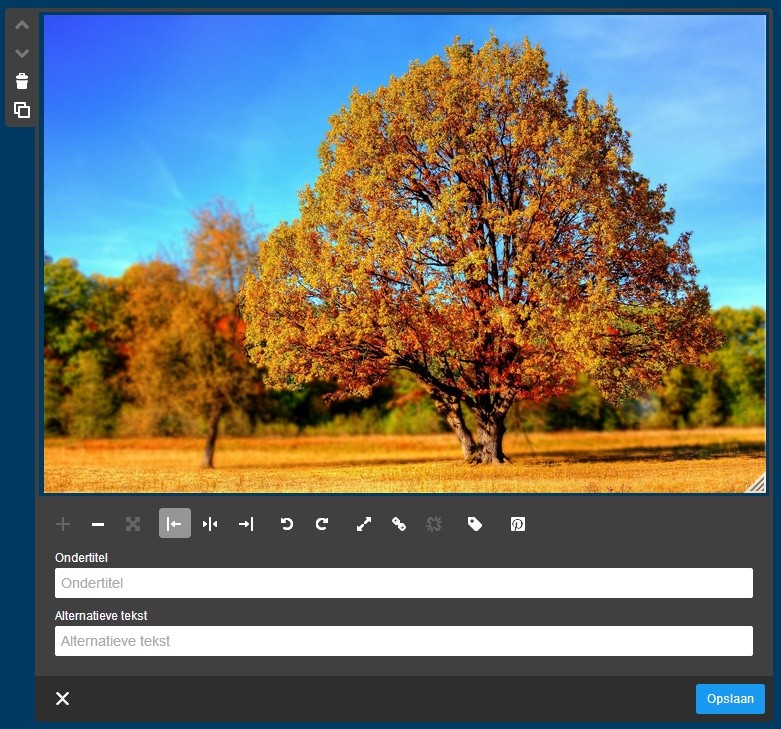Shrink image with minus icon

tap(98, 524)
